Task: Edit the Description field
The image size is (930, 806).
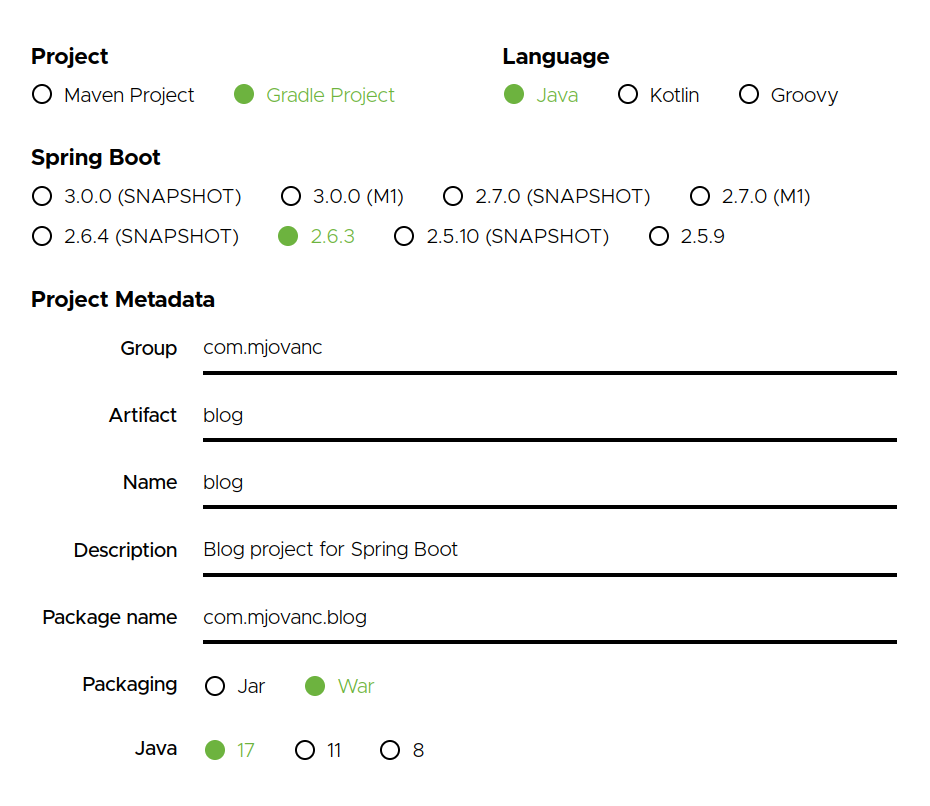Action: click(548, 550)
